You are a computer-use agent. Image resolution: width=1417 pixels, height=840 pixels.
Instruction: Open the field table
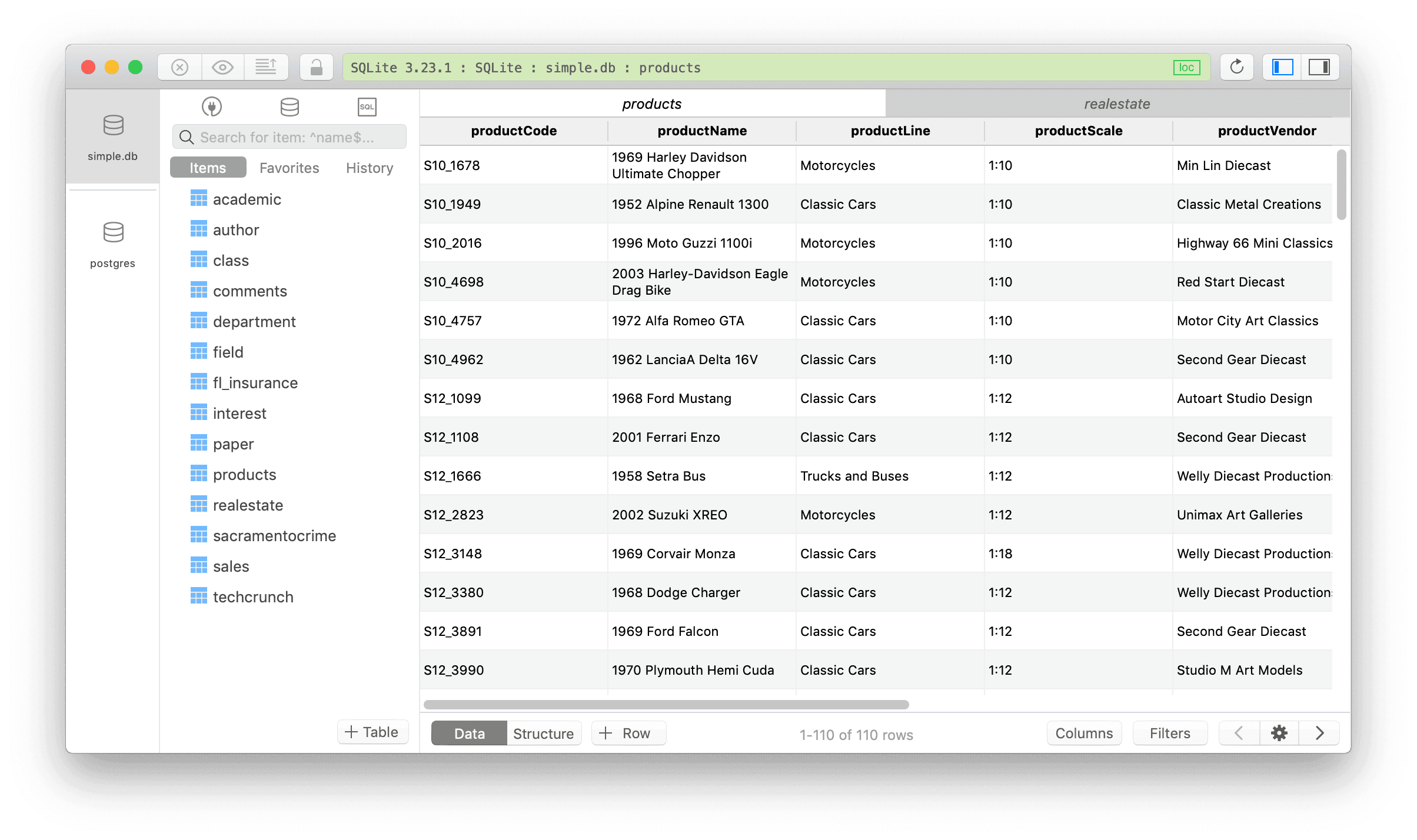217,352
